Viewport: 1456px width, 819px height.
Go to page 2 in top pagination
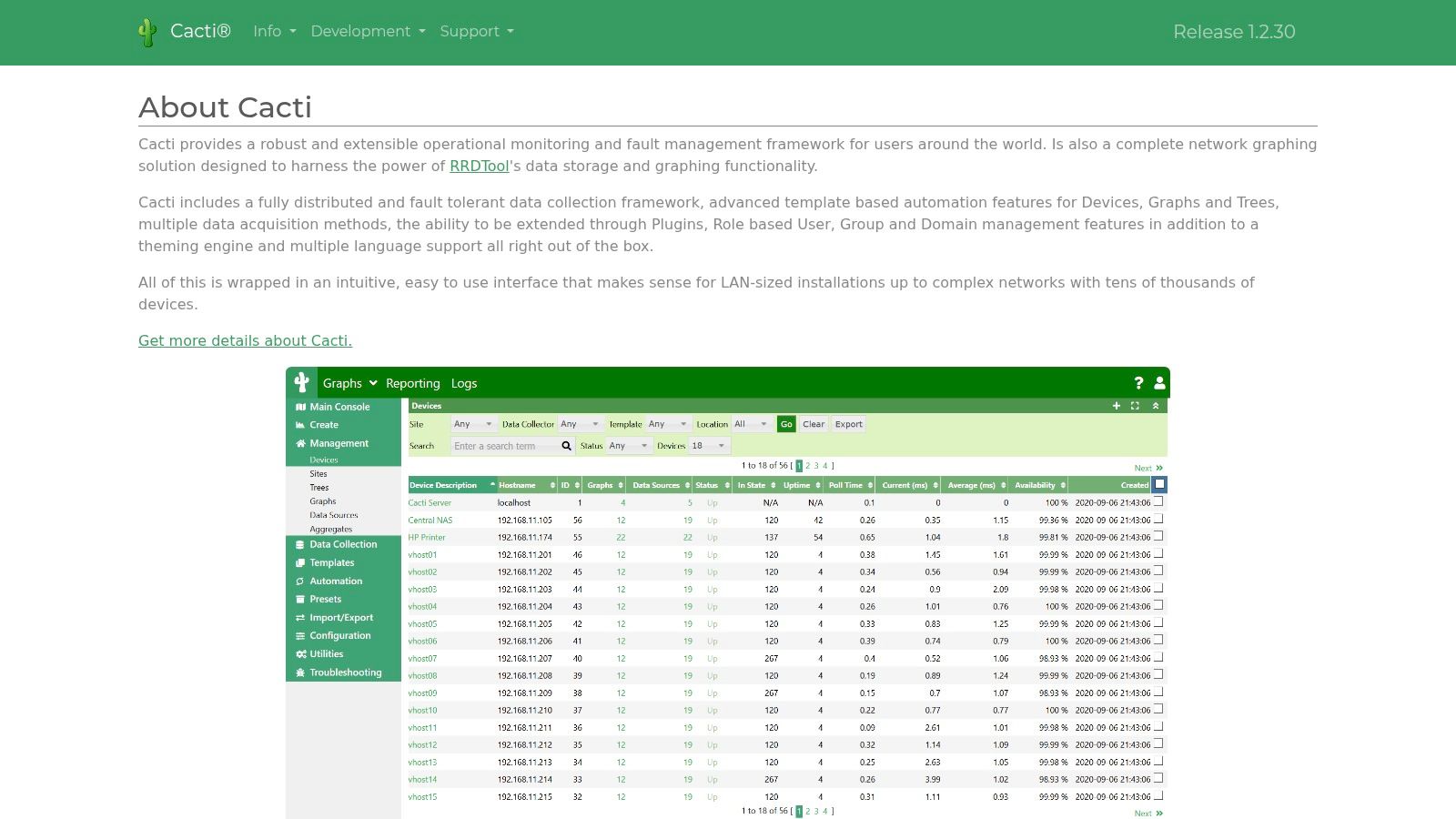tap(807, 466)
